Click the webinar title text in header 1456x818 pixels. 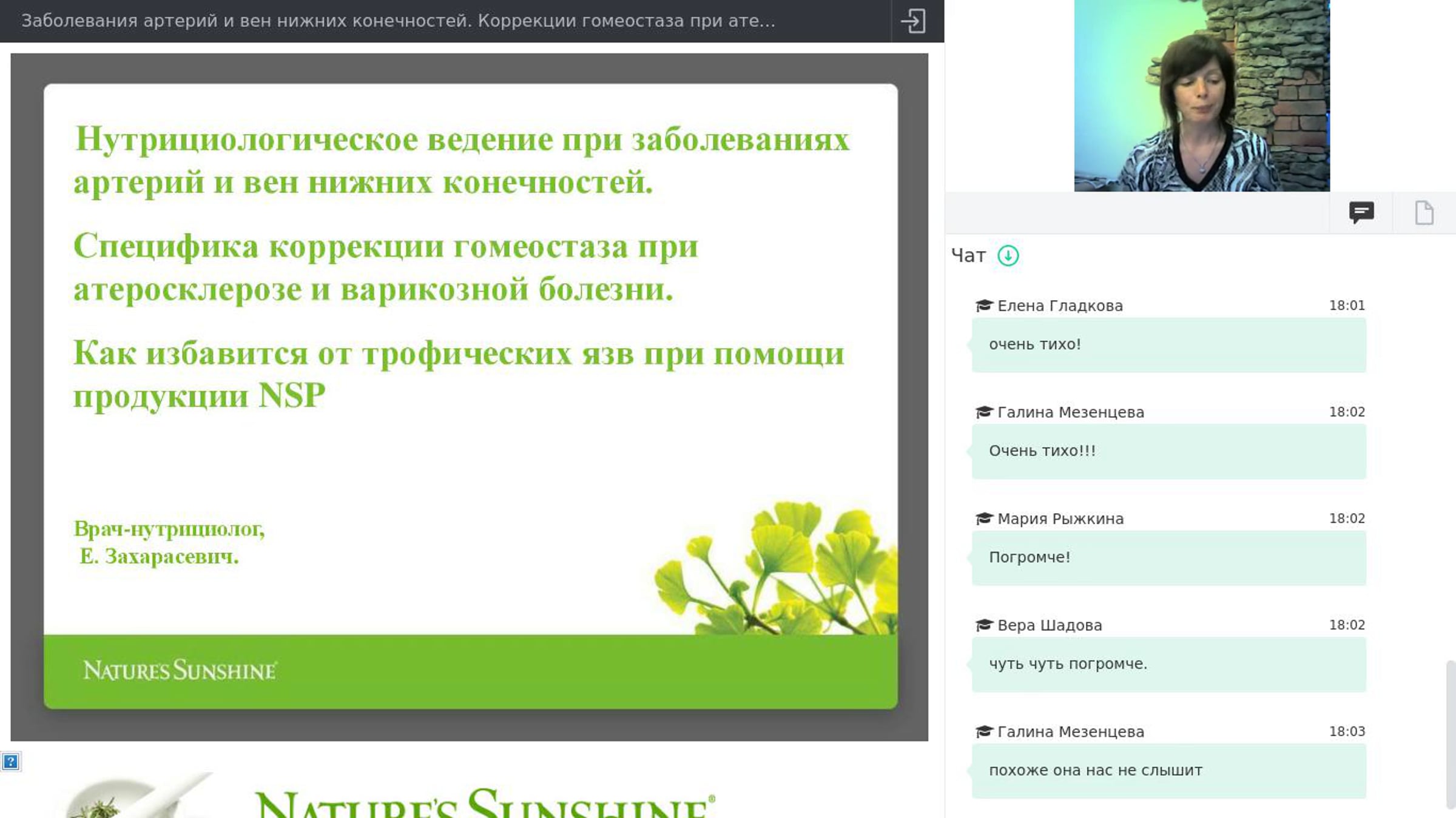pos(398,21)
